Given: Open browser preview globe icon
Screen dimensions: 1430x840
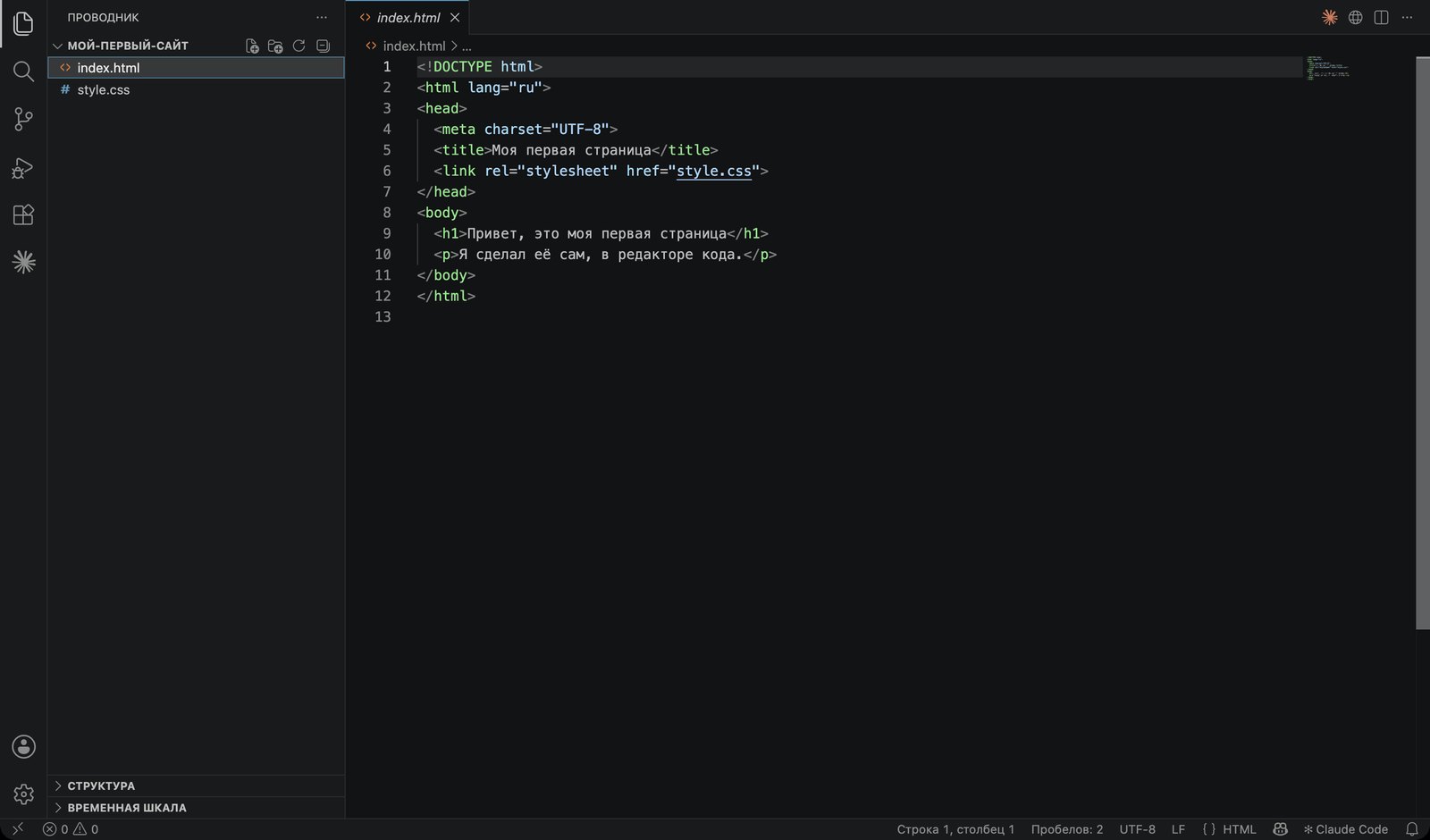Looking at the screenshot, I should [x=1355, y=17].
